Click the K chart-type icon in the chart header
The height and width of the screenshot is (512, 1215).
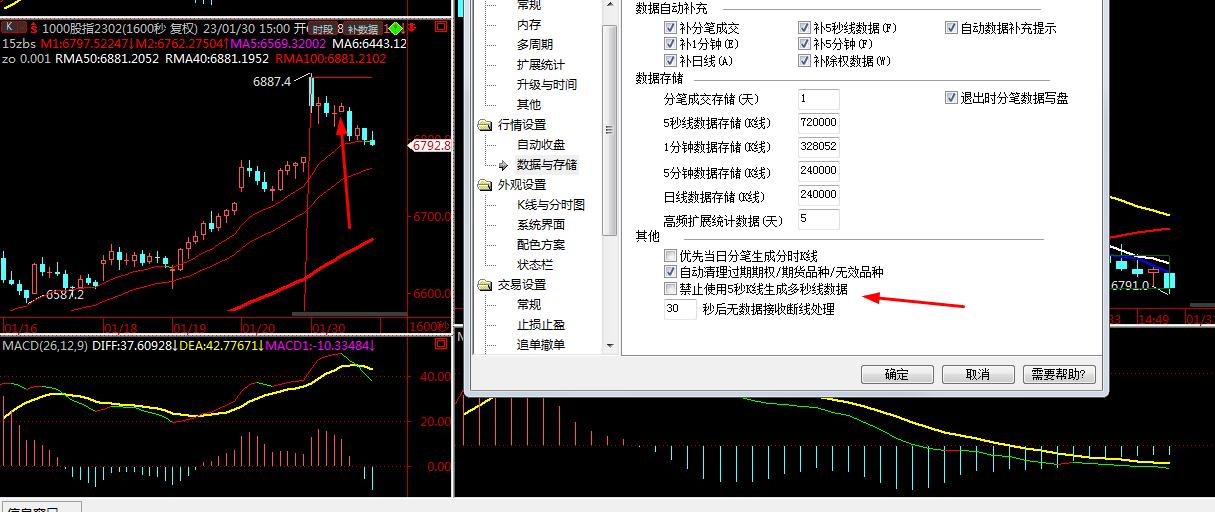click(10, 28)
